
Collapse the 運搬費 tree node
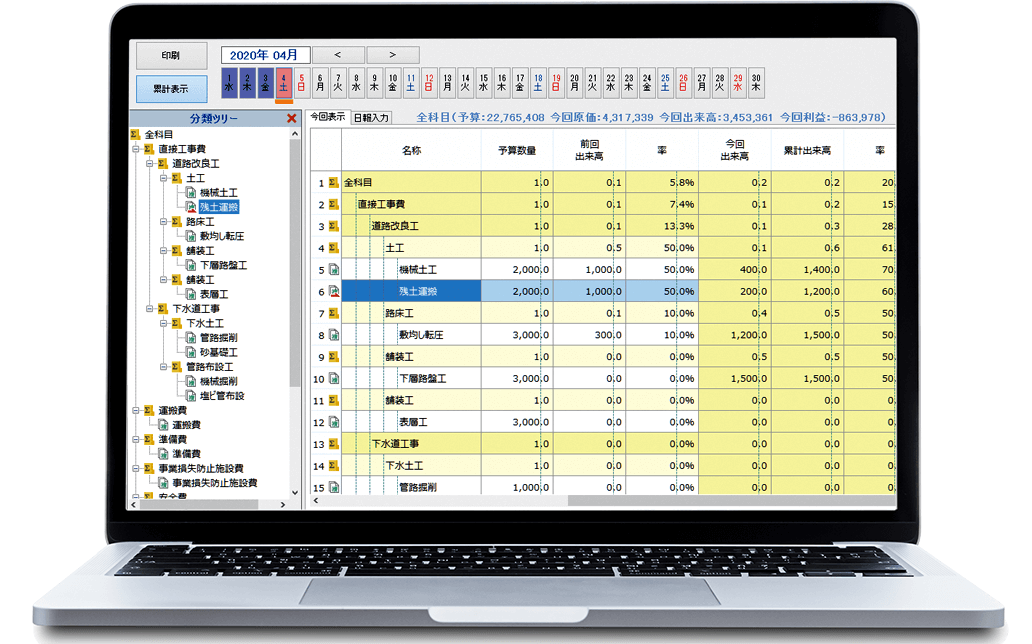coord(135,410)
